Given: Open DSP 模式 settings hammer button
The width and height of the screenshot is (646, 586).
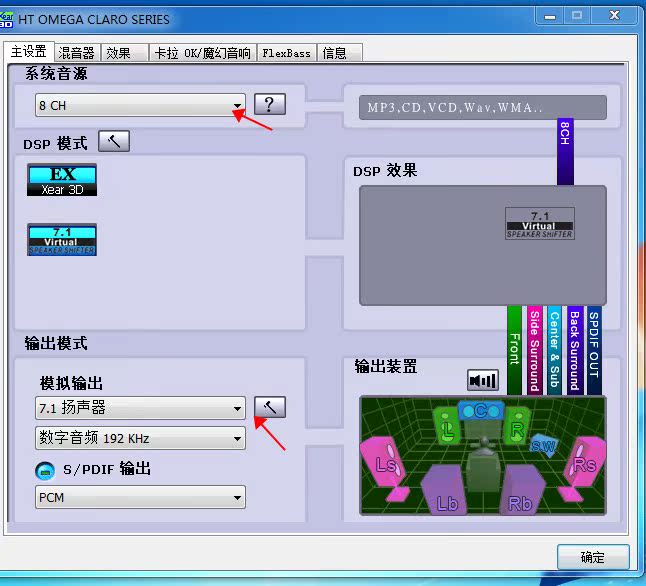Looking at the screenshot, I should (114, 141).
